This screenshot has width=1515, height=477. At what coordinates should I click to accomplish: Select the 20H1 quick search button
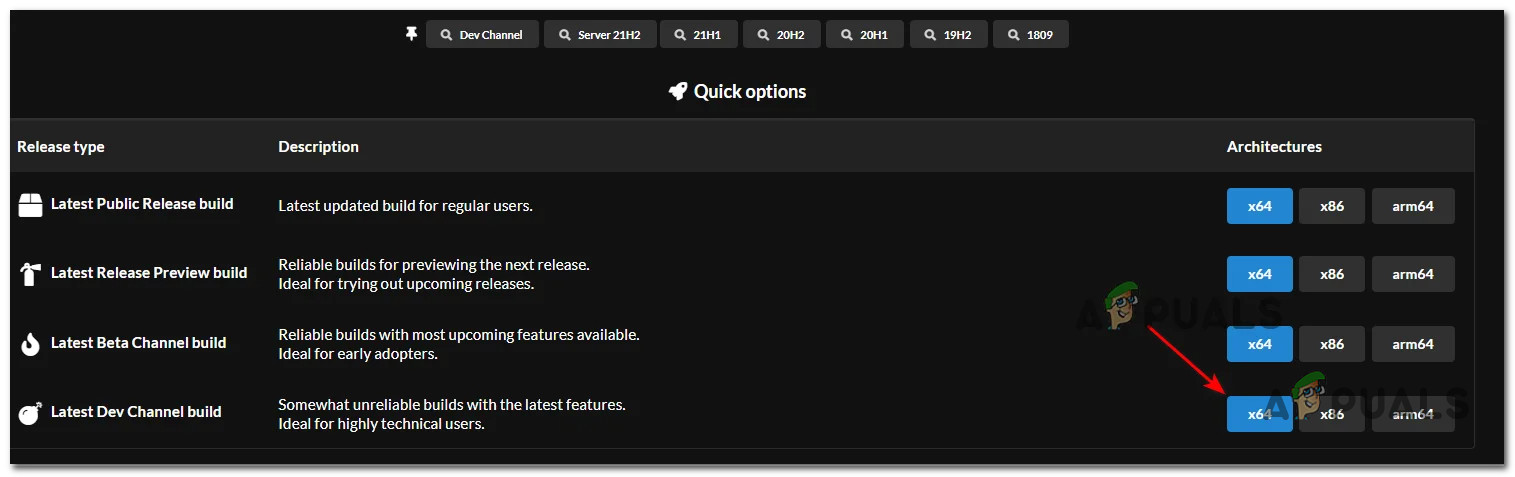click(x=864, y=35)
